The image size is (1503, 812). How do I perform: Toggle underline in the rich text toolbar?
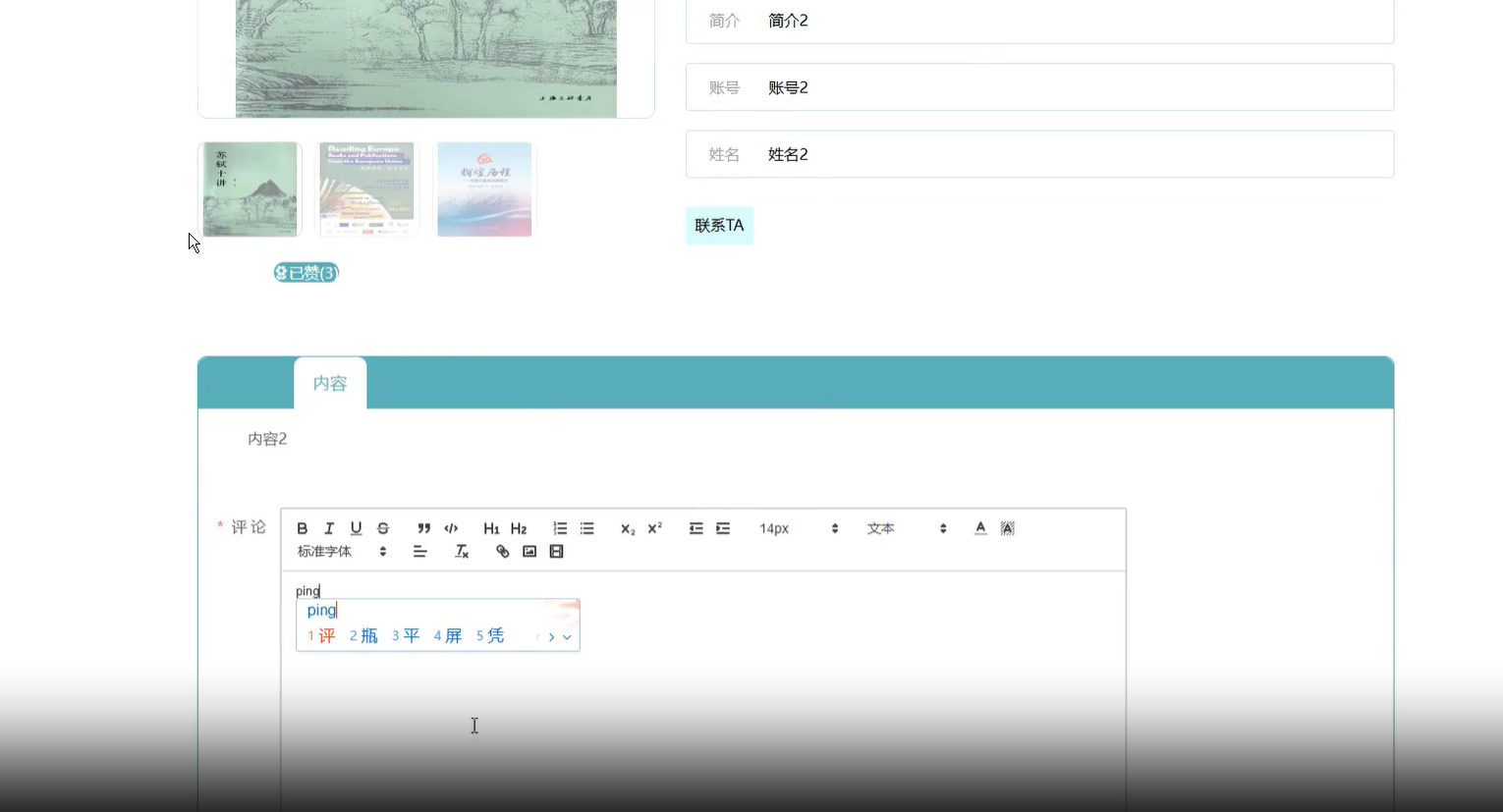pos(356,528)
